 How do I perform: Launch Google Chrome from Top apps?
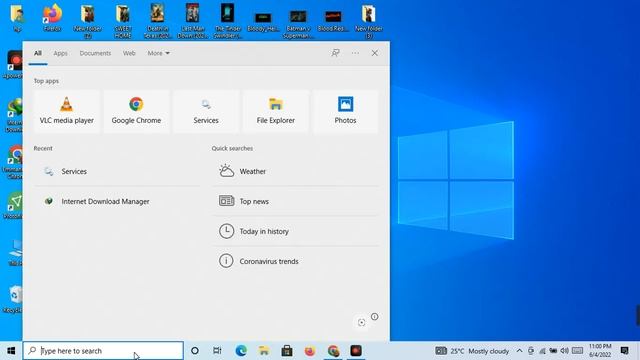point(136,111)
